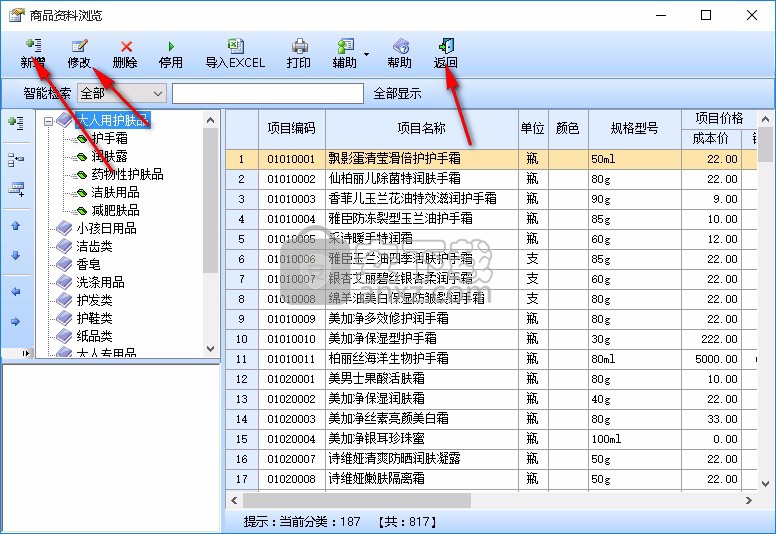This screenshot has width=776, height=534.
Task: Select 洁肤用品 in the category tree
Action: (x=115, y=193)
